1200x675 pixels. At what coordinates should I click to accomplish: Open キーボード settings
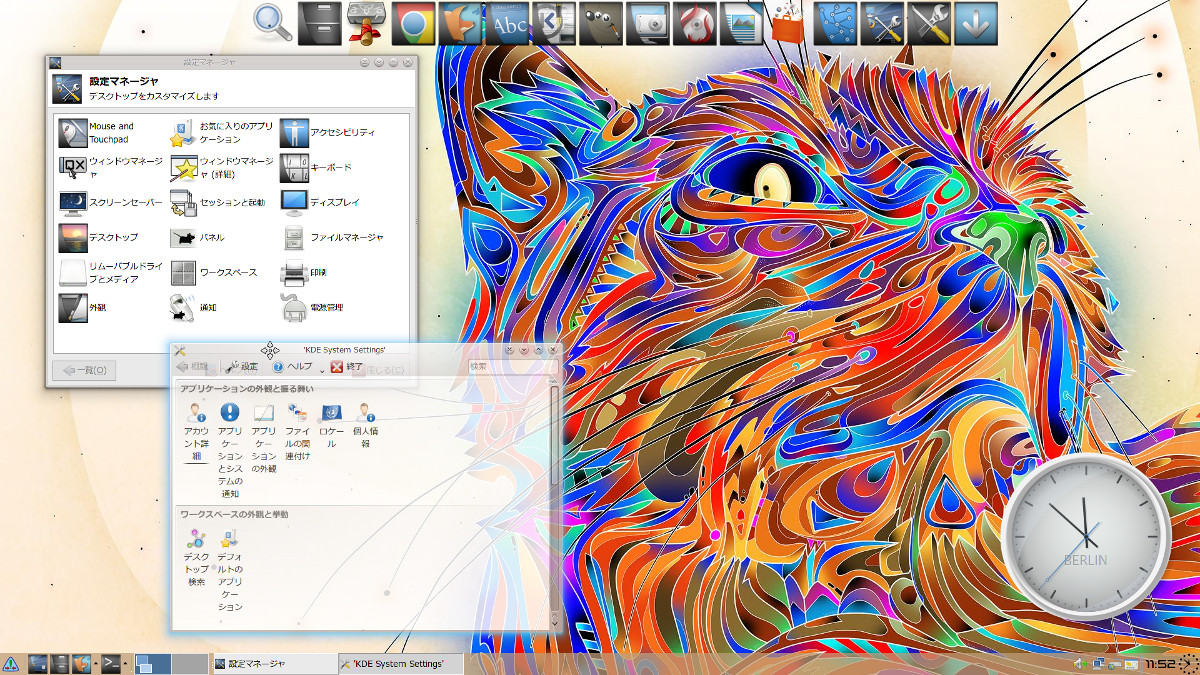(x=316, y=167)
